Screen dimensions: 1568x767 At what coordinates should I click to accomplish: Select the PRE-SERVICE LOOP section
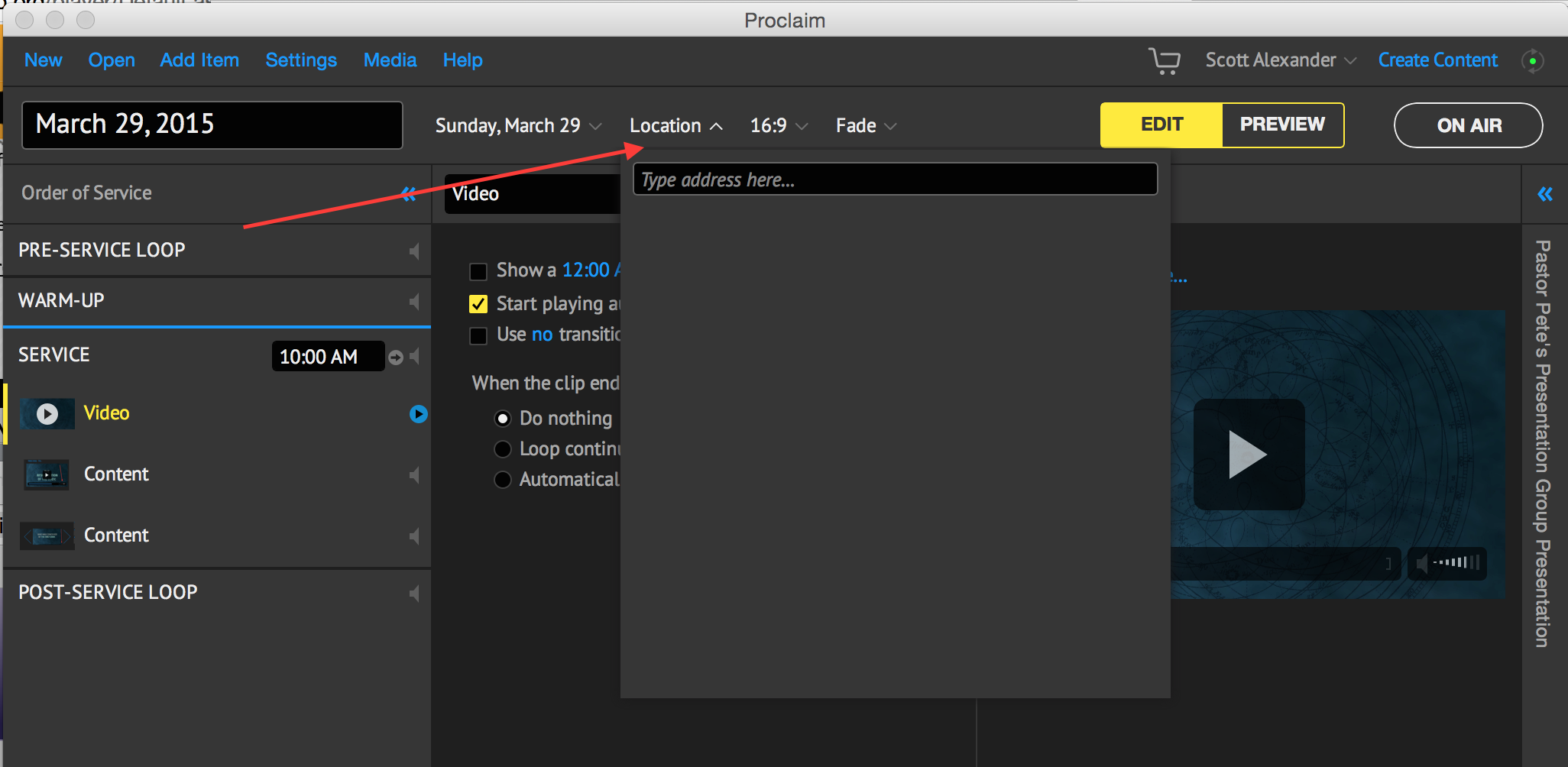coord(217,251)
